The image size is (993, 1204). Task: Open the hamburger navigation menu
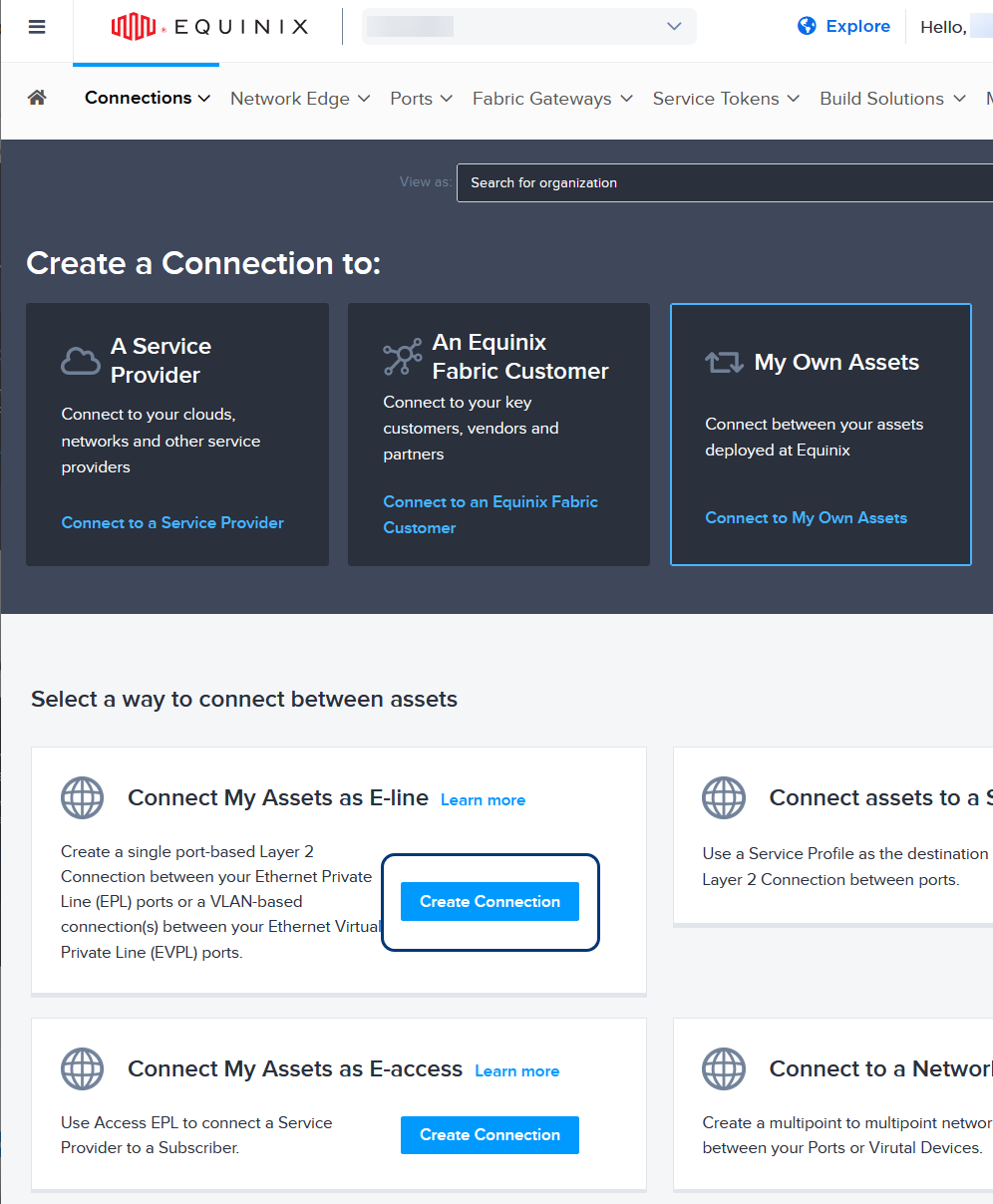click(x=37, y=27)
